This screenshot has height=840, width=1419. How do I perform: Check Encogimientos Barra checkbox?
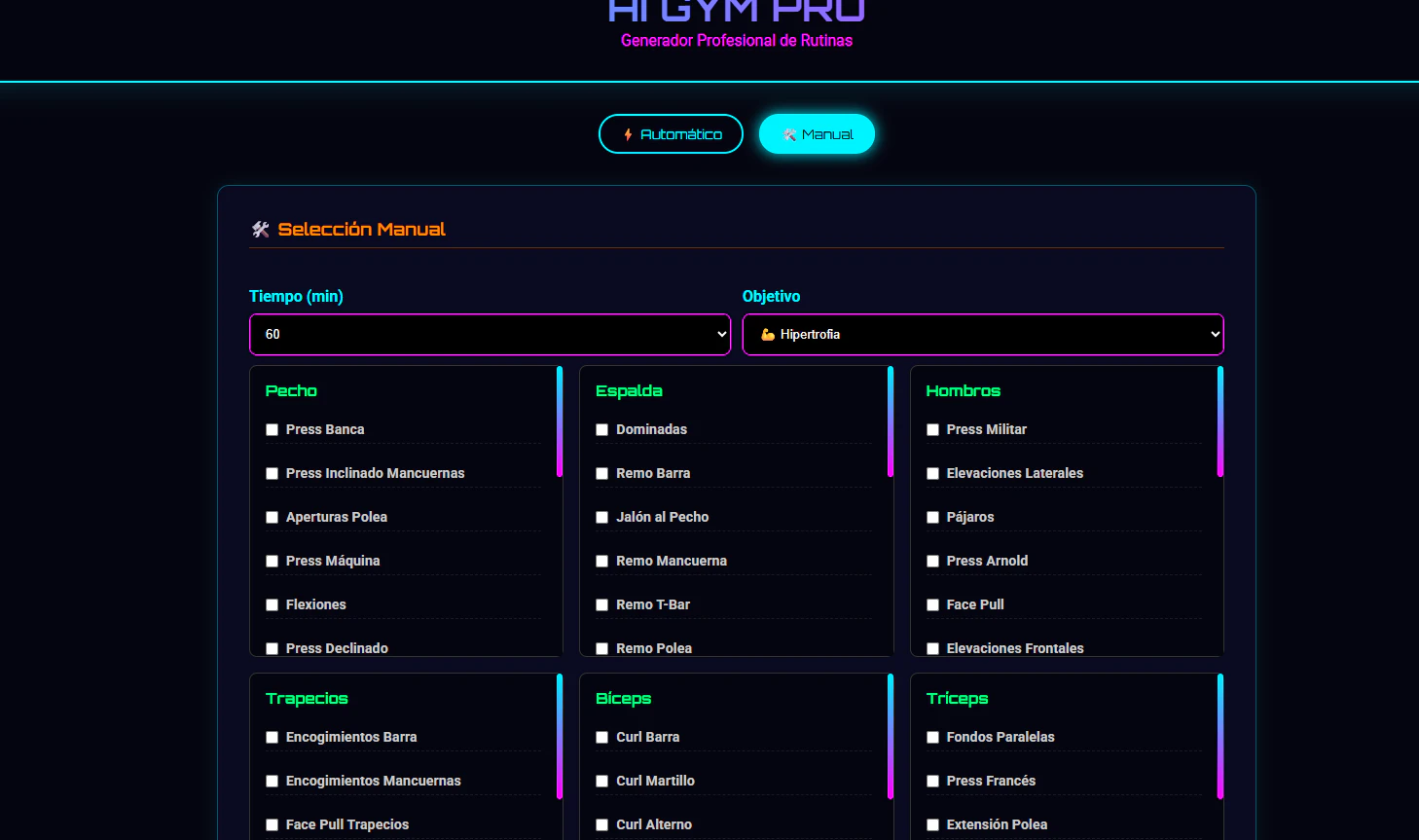273,737
